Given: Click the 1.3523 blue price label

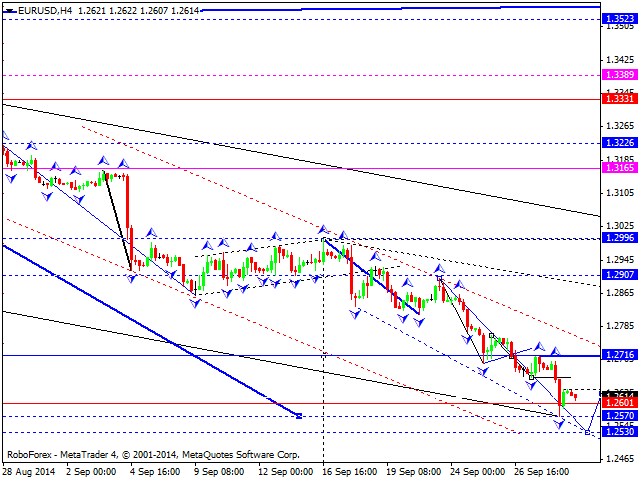Looking at the screenshot, I should 616,18.
